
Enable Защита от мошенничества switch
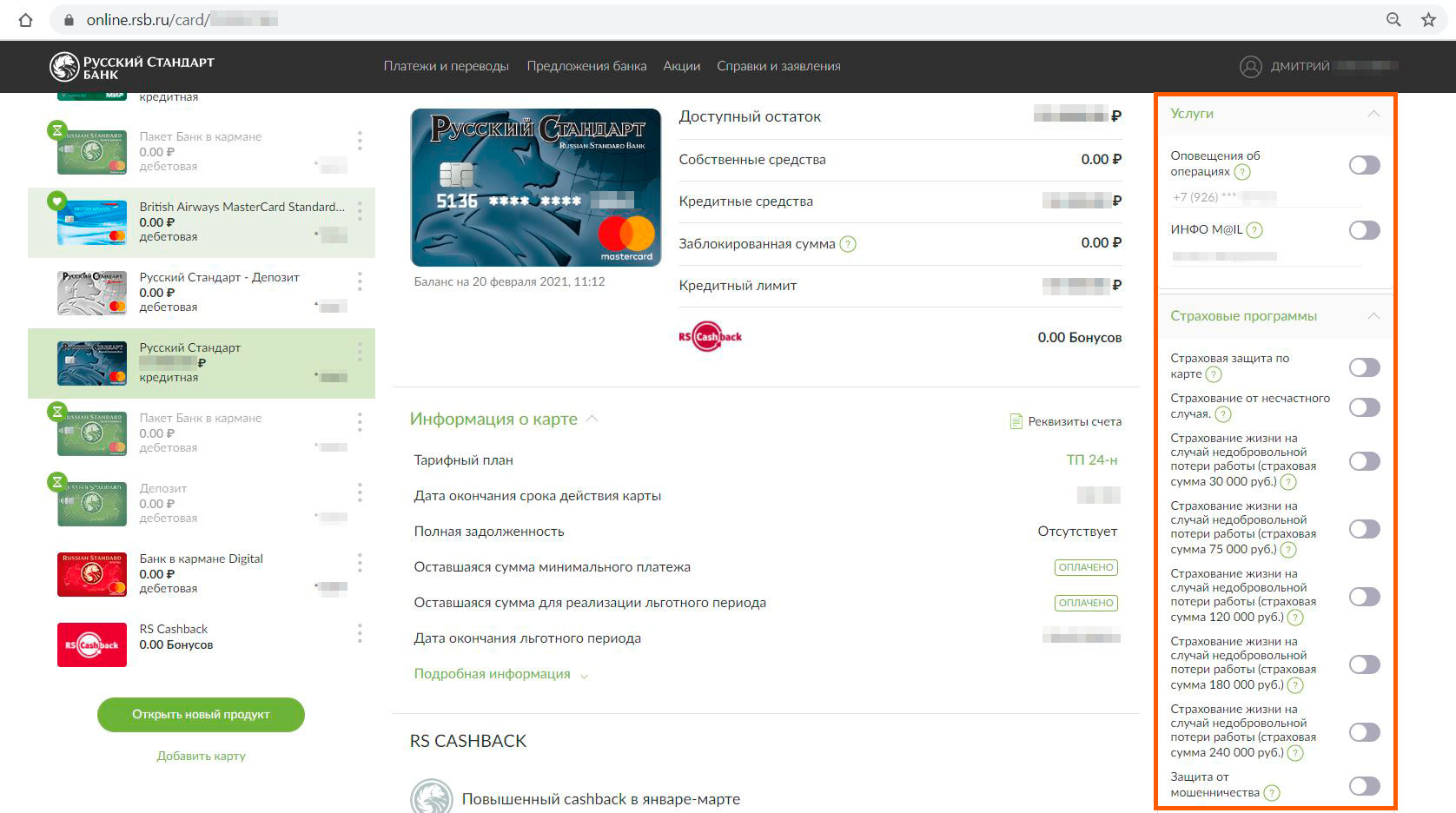[1364, 786]
